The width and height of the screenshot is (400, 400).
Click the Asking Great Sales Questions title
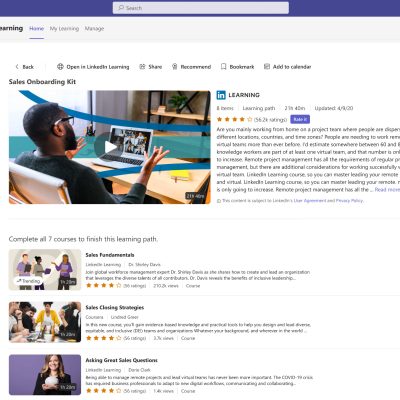coord(121,360)
